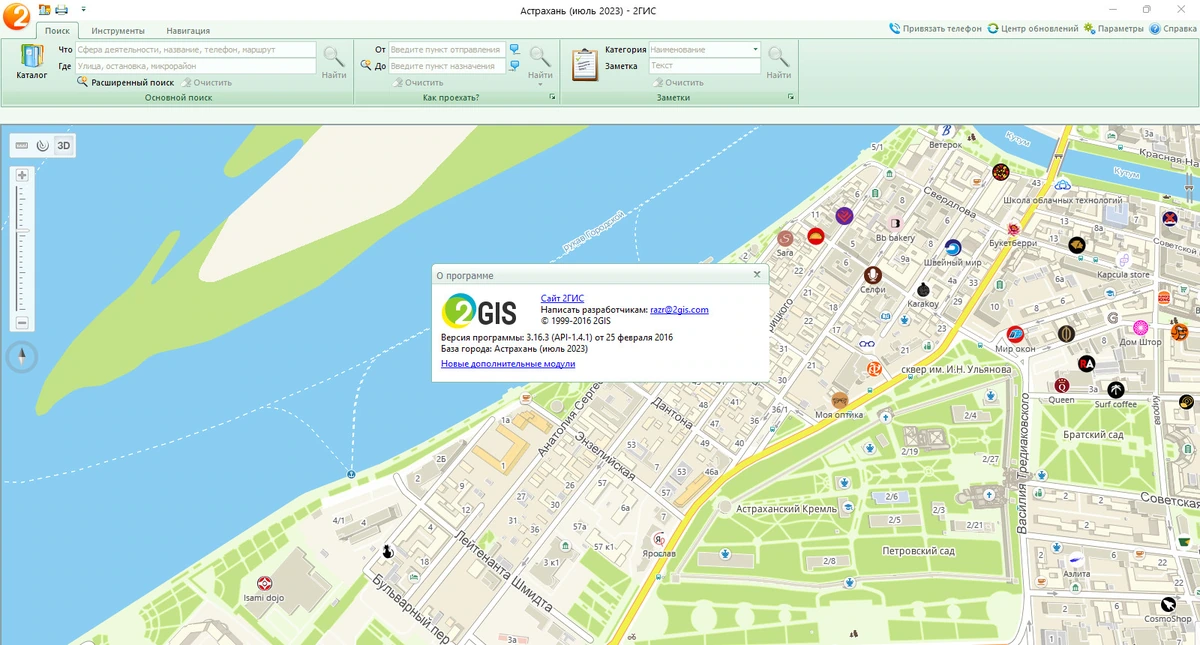Click Найти magnifier in Заметки group
Image resolution: width=1200 pixels, height=645 pixels.
[778, 61]
